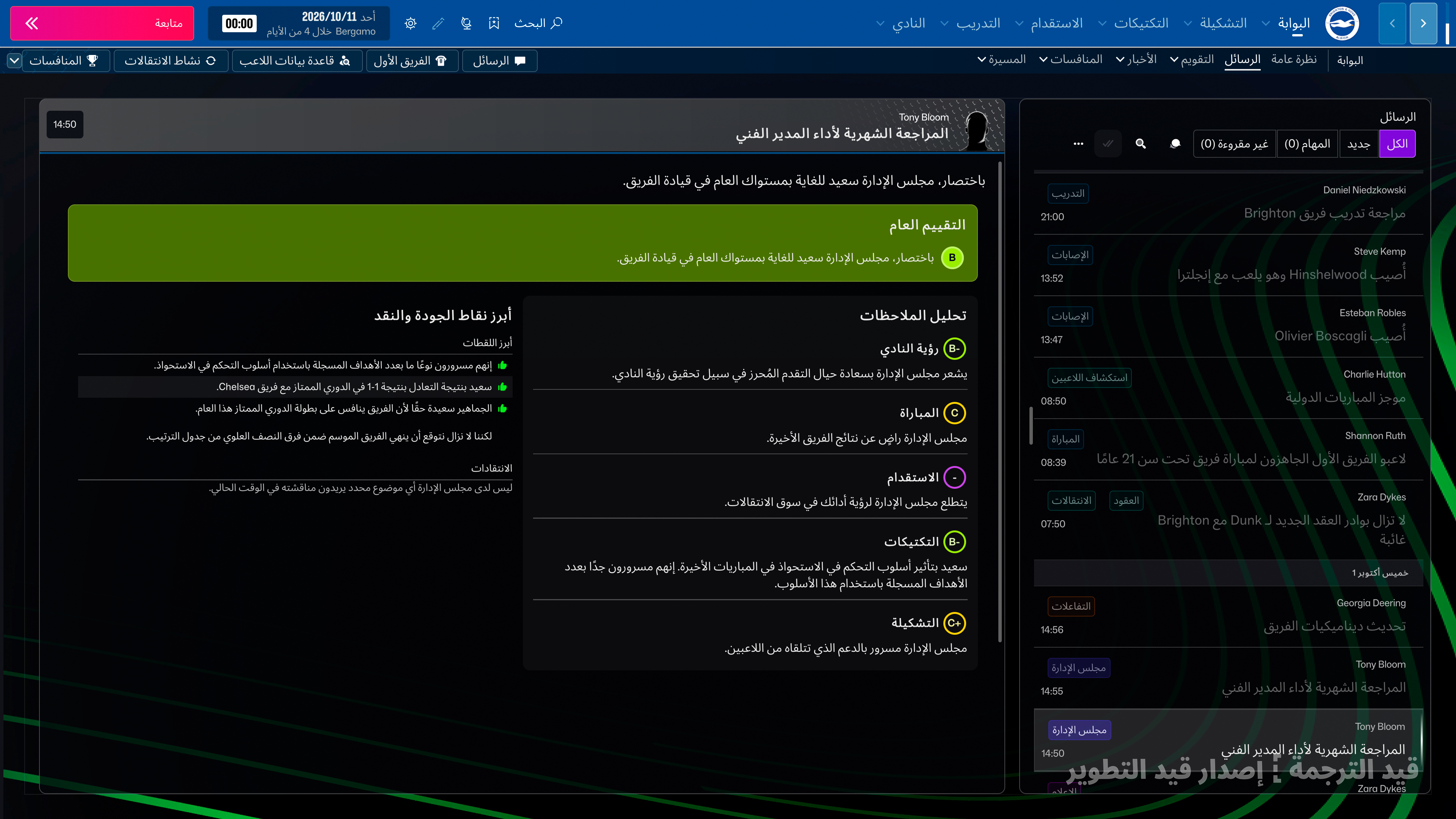1456x819 pixels.
Task: Expand the الاستقدام top menu
Action: [1049, 23]
